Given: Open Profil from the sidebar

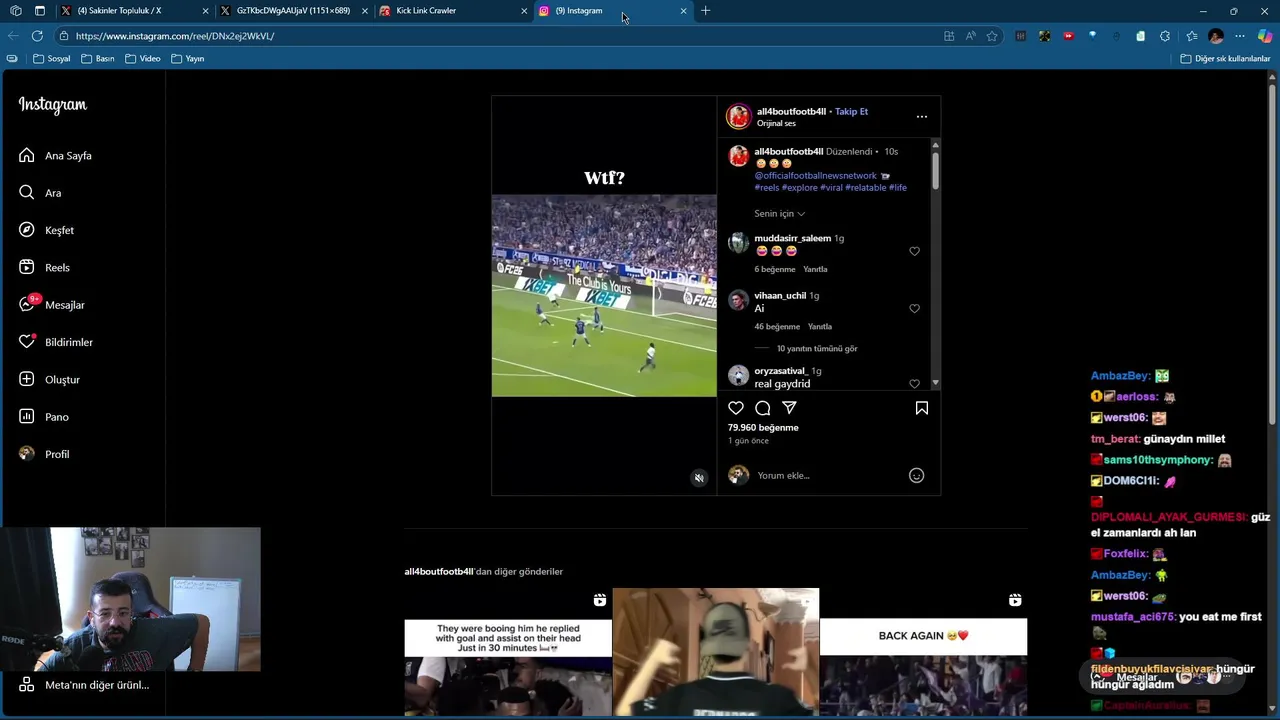Looking at the screenshot, I should [44, 454].
